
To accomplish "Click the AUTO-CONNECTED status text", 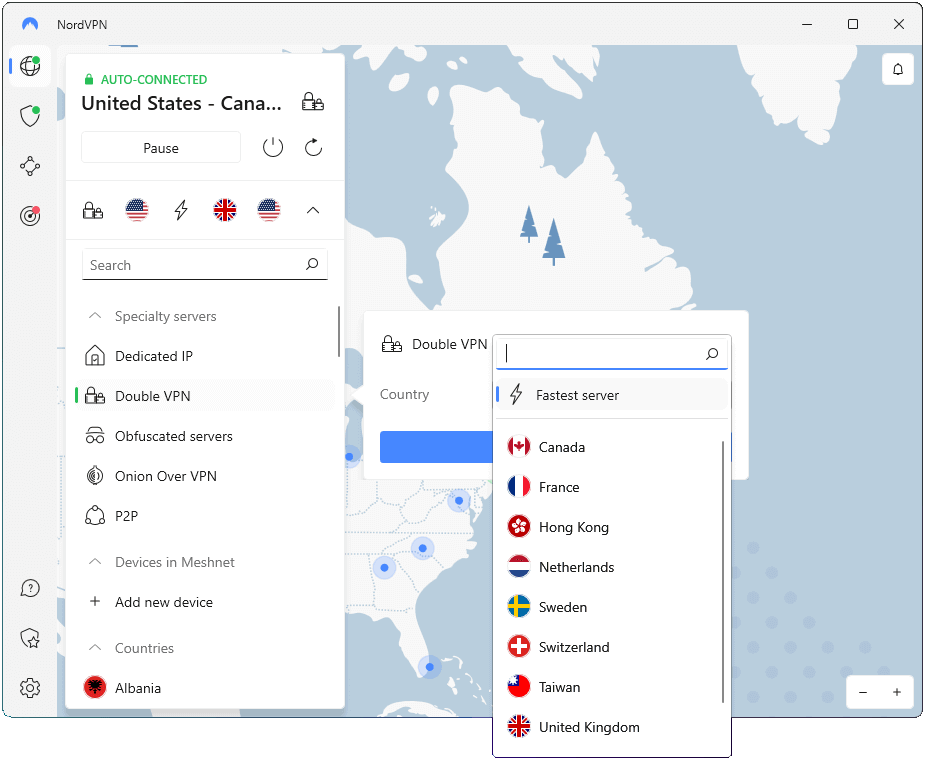I will point(154,79).
